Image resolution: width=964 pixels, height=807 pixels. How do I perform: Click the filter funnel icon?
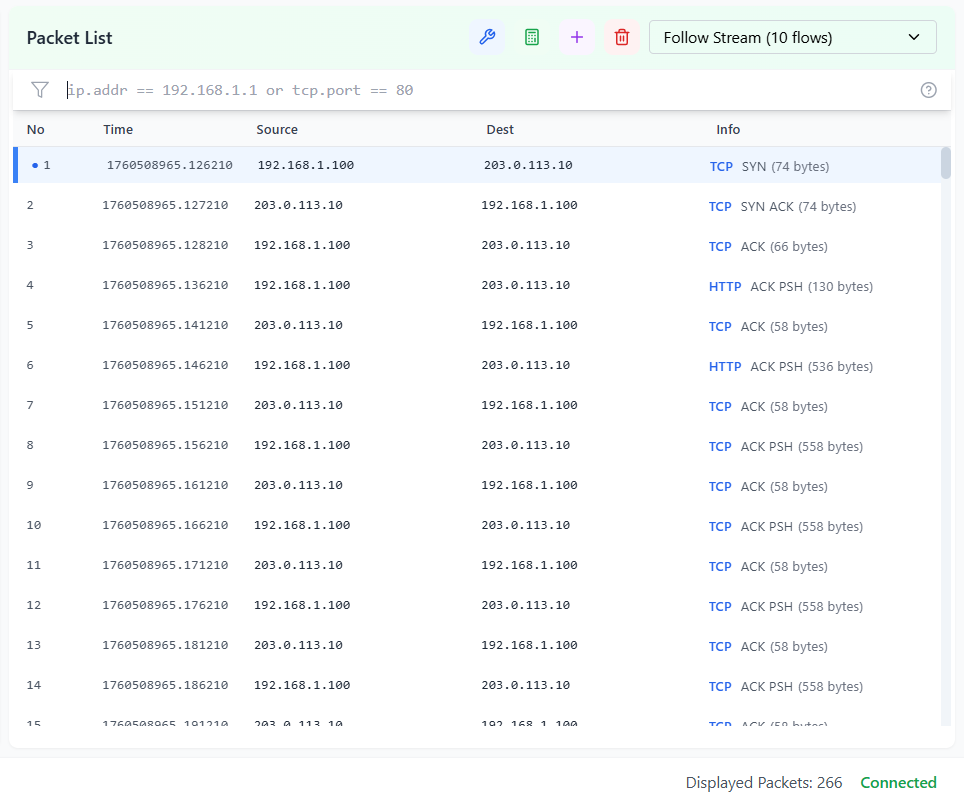pos(39,89)
